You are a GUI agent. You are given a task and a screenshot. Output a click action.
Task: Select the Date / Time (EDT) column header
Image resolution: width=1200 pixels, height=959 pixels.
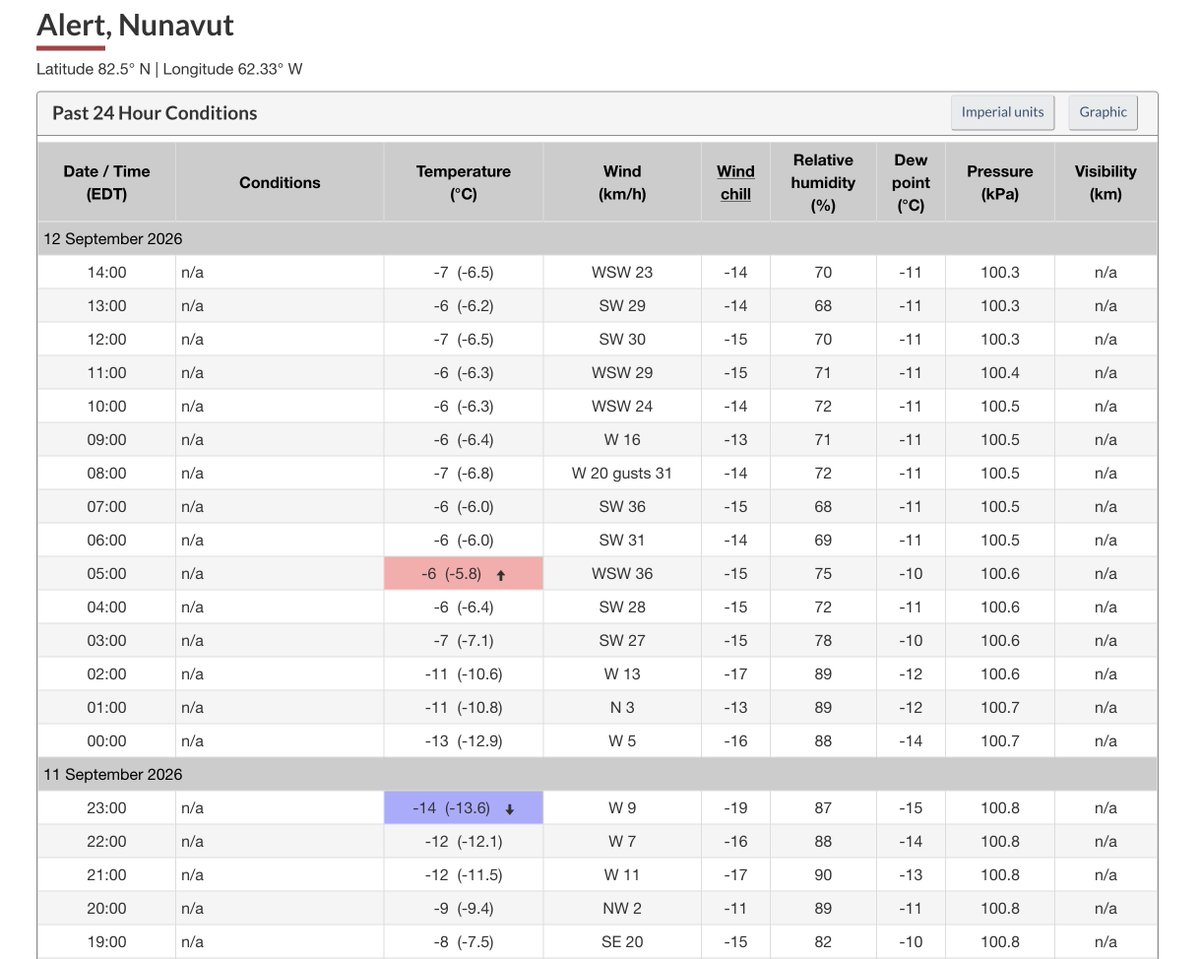pos(107,182)
